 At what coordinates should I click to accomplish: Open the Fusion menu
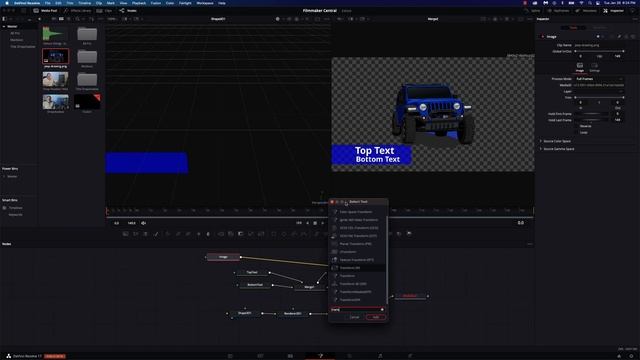click(x=156, y=3)
